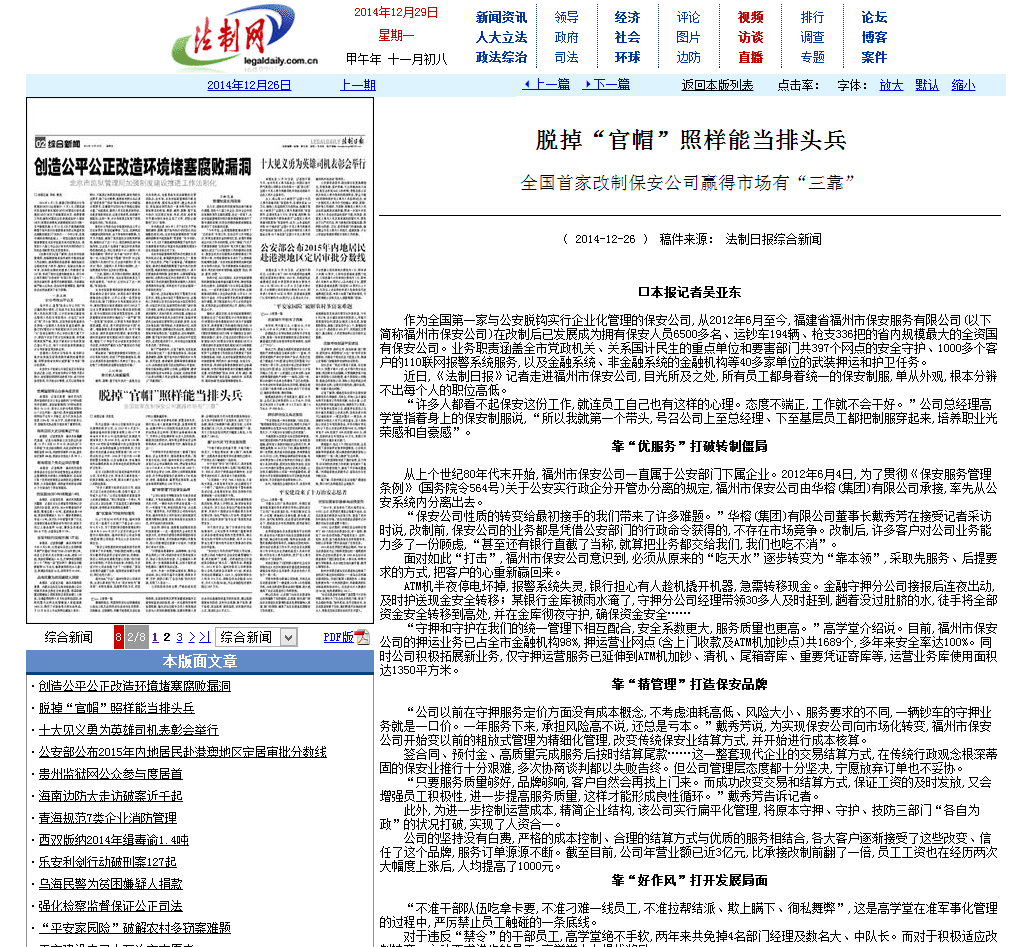Reset font size with 默认
1026x947 pixels.
coord(927,85)
